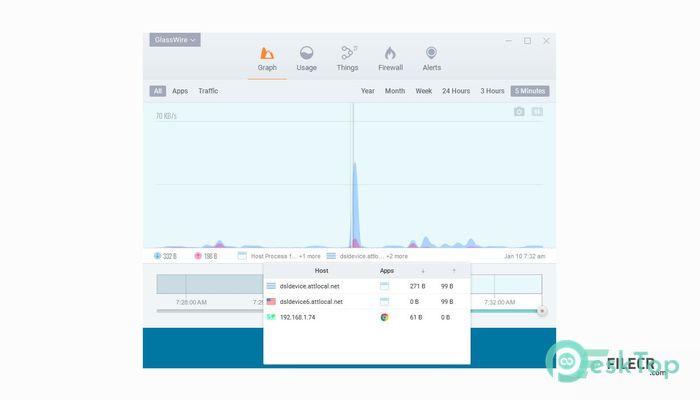Expand the hosts '+2 more' list
700x400 pixels.
[x=397, y=256]
